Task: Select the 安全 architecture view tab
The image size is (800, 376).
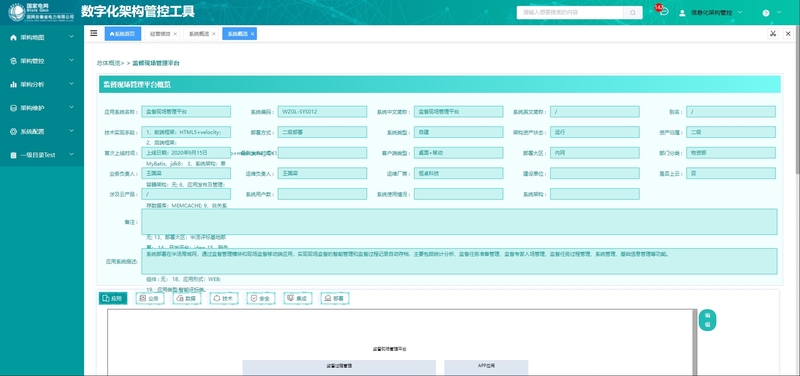Action: [261, 298]
